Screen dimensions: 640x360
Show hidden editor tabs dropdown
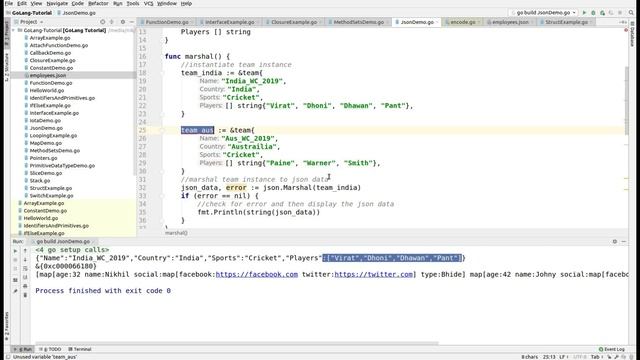click(x=623, y=22)
